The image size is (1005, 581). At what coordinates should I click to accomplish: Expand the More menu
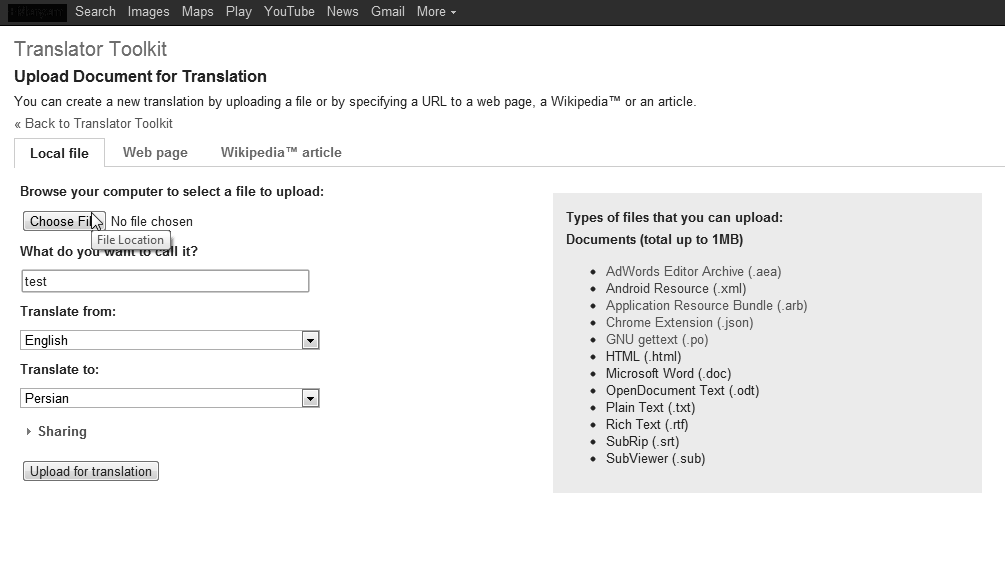pyautogui.click(x=436, y=12)
